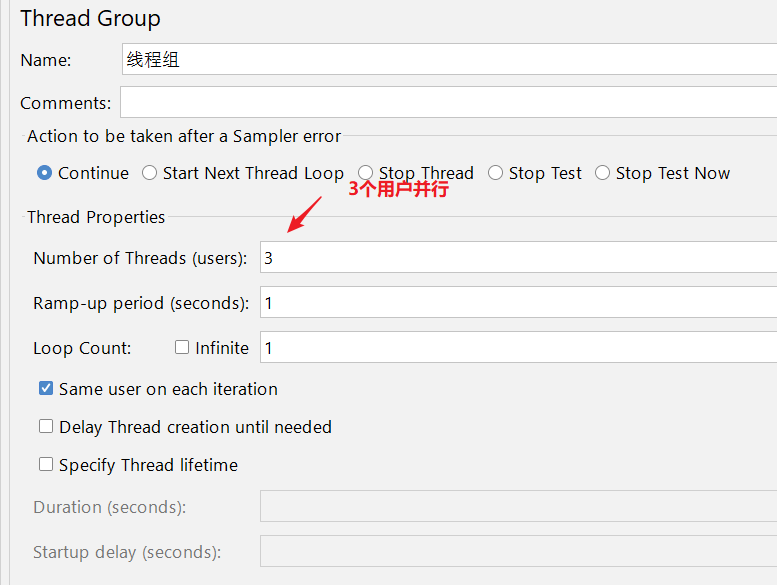Click the Thread Group panel title
Screen dimensions: 777x585
pyautogui.click(x=90, y=18)
